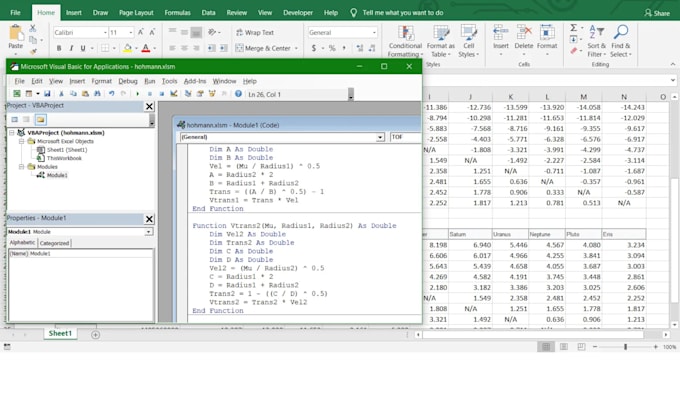The height and width of the screenshot is (409, 680).
Task: Open the Formulas ribbon tab
Action: pos(177,13)
